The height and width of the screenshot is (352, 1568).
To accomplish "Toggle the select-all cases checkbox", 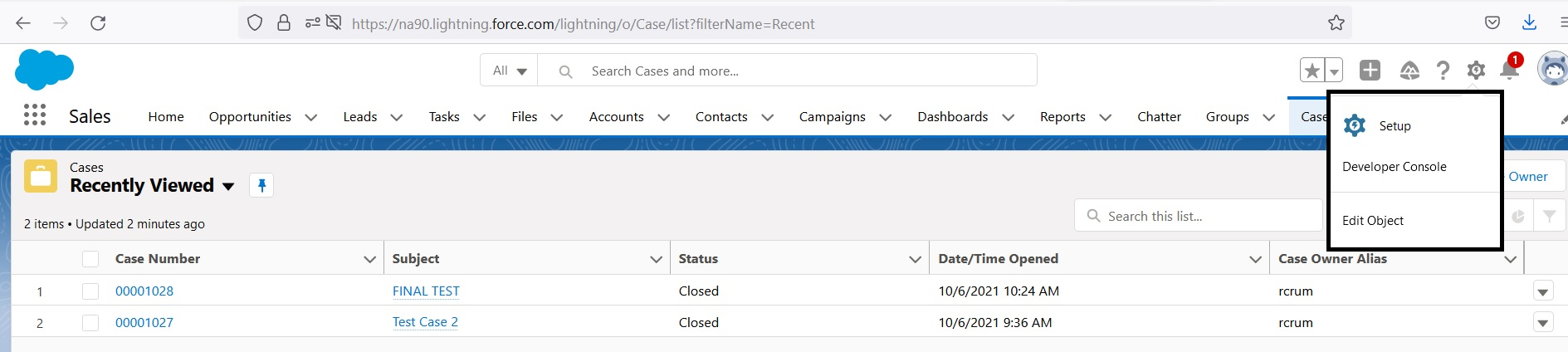I will pos(90,259).
